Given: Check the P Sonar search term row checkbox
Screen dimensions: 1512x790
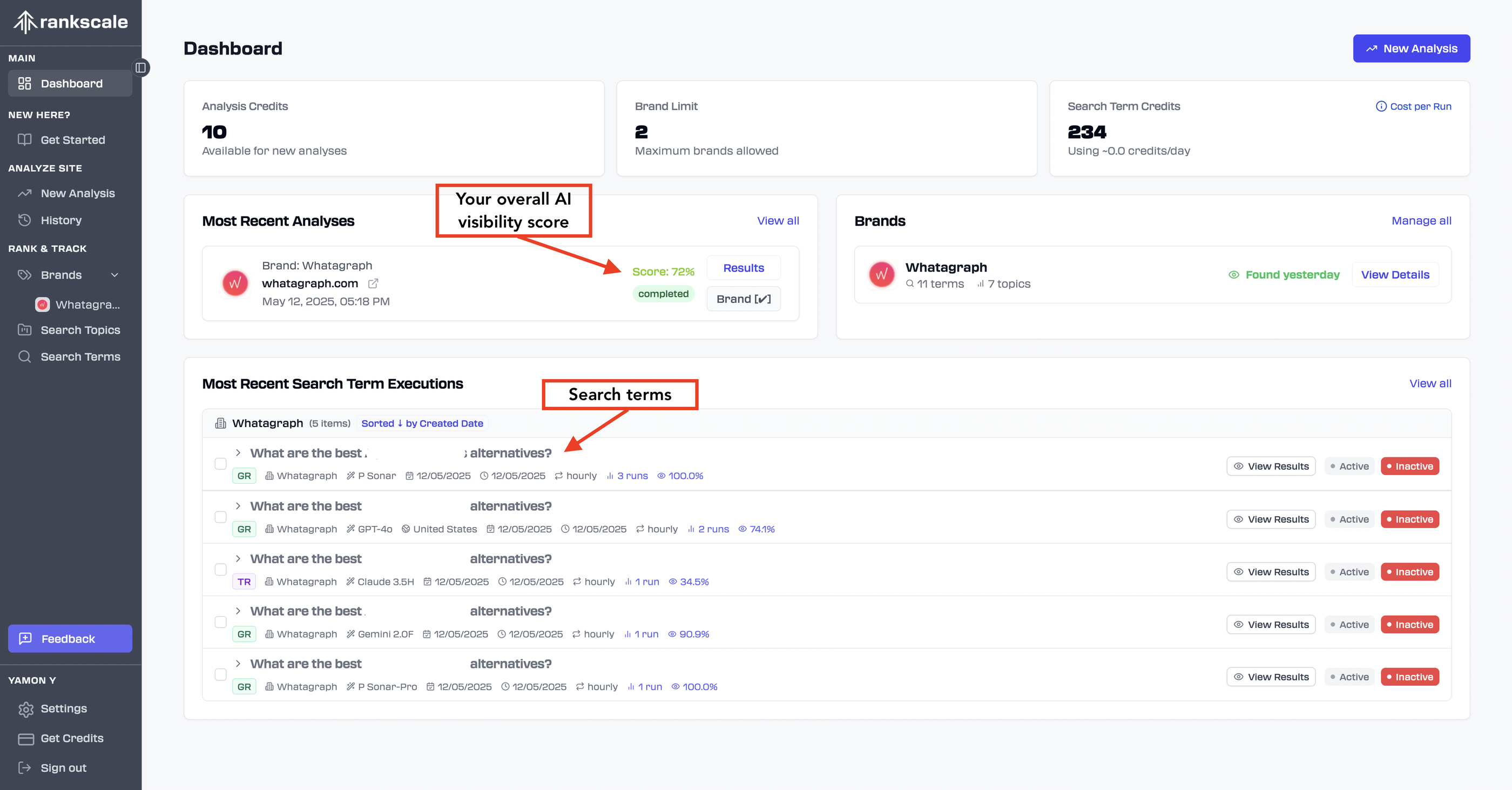Looking at the screenshot, I should [221, 464].
